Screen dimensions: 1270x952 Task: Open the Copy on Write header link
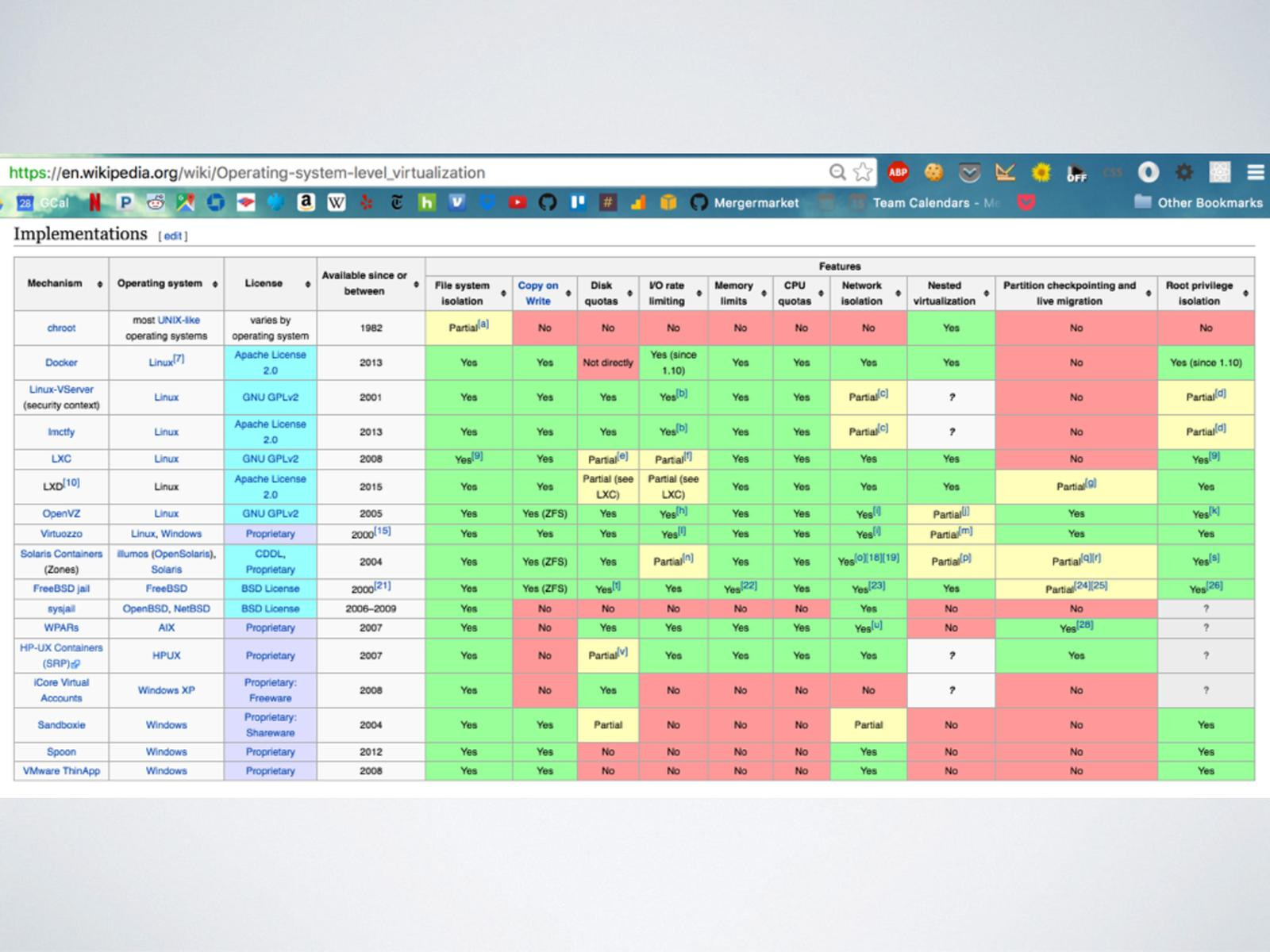tap(538, 293)
